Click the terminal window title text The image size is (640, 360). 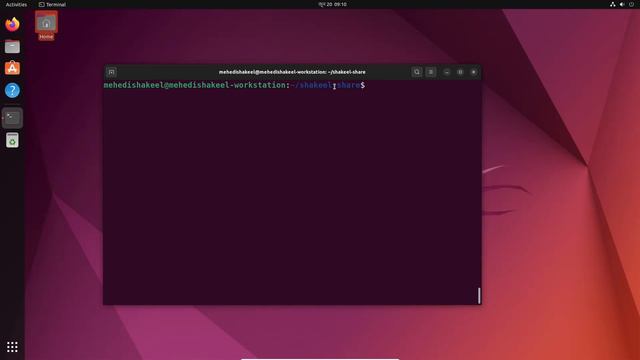click(292, 72)
